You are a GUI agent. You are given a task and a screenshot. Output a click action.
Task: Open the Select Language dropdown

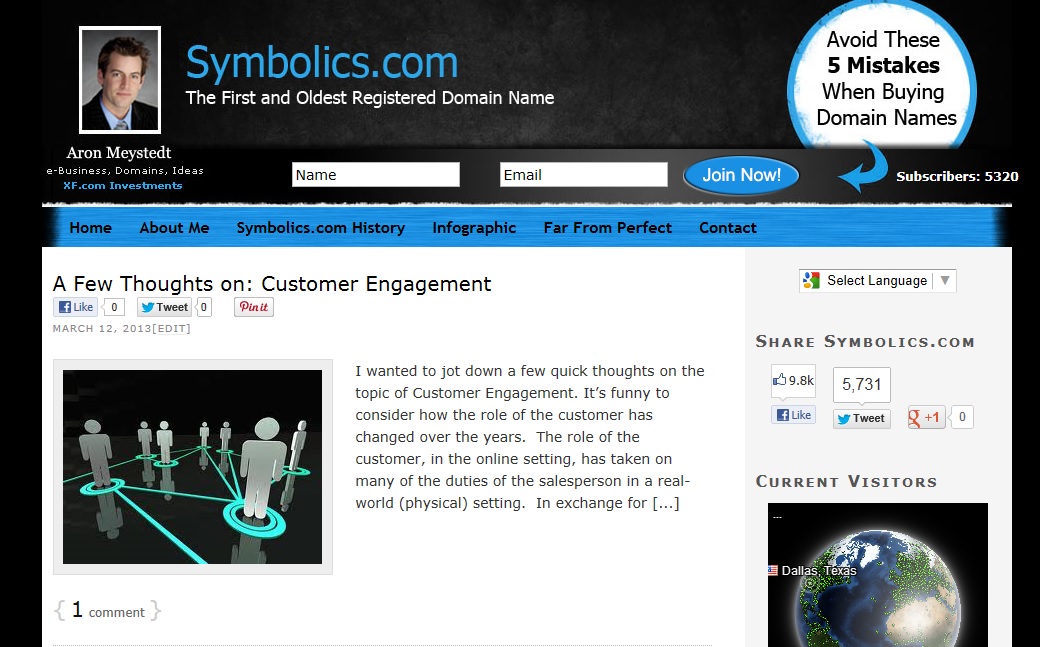[884, 280]
